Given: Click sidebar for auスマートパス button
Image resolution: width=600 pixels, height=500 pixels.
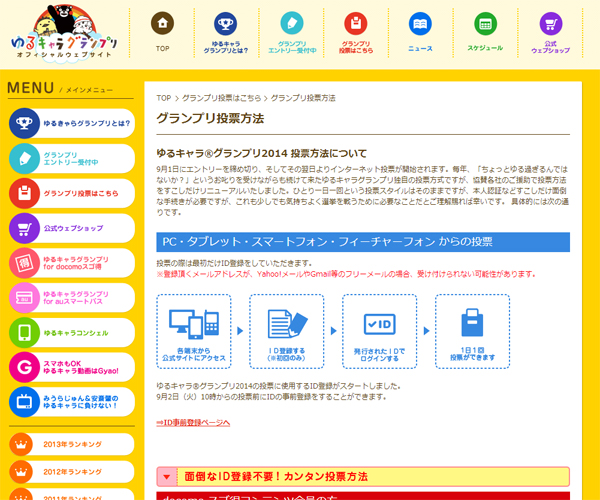Looking at the screenshot, I should [x=71, y=297].
